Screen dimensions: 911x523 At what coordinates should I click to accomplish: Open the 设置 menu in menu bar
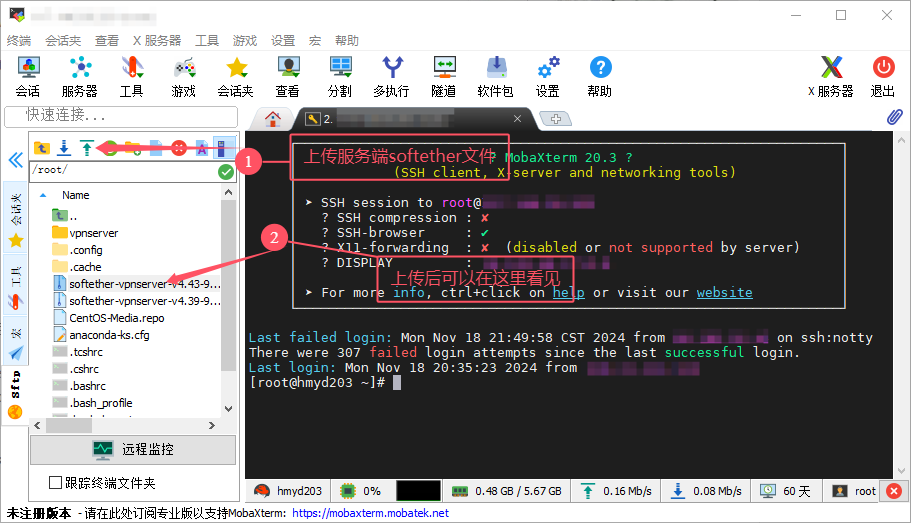click(x=283, y=41)
